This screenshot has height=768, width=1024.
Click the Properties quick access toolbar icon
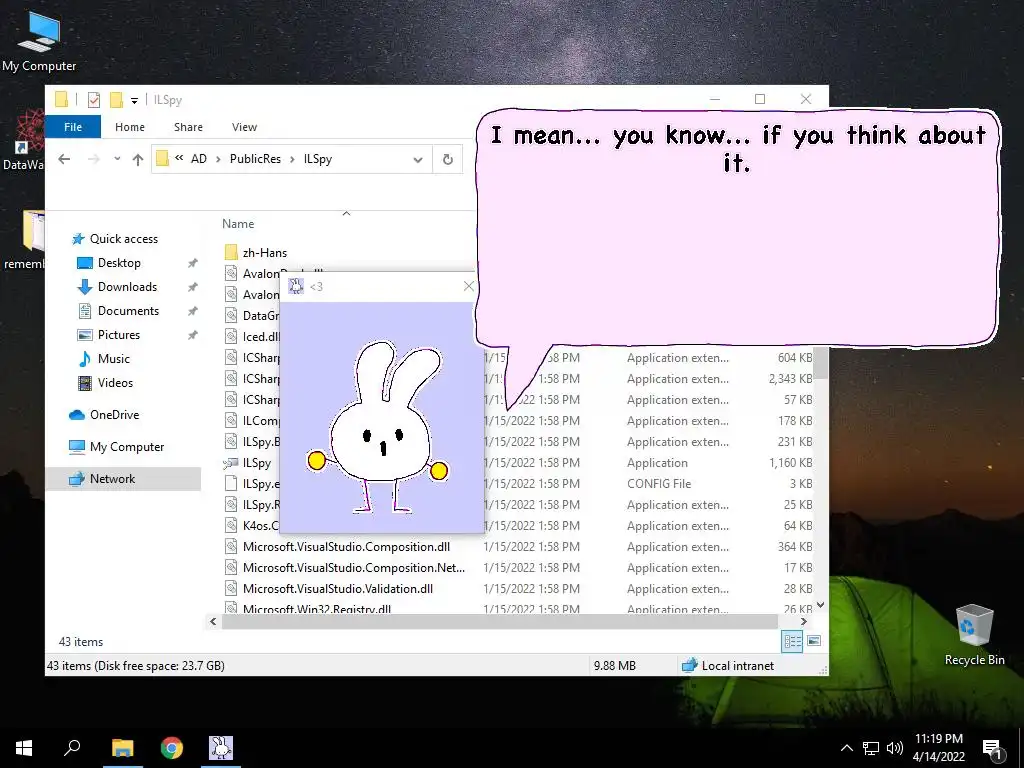pos(94,99)
